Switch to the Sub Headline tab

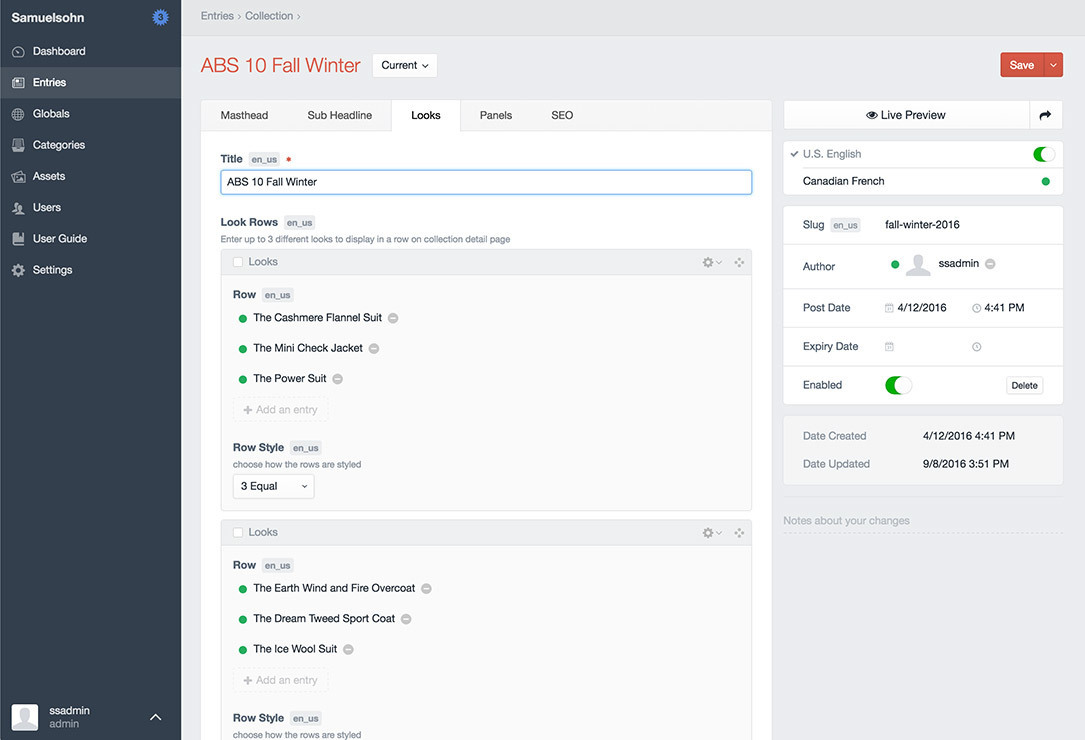[x=340, y=116]
